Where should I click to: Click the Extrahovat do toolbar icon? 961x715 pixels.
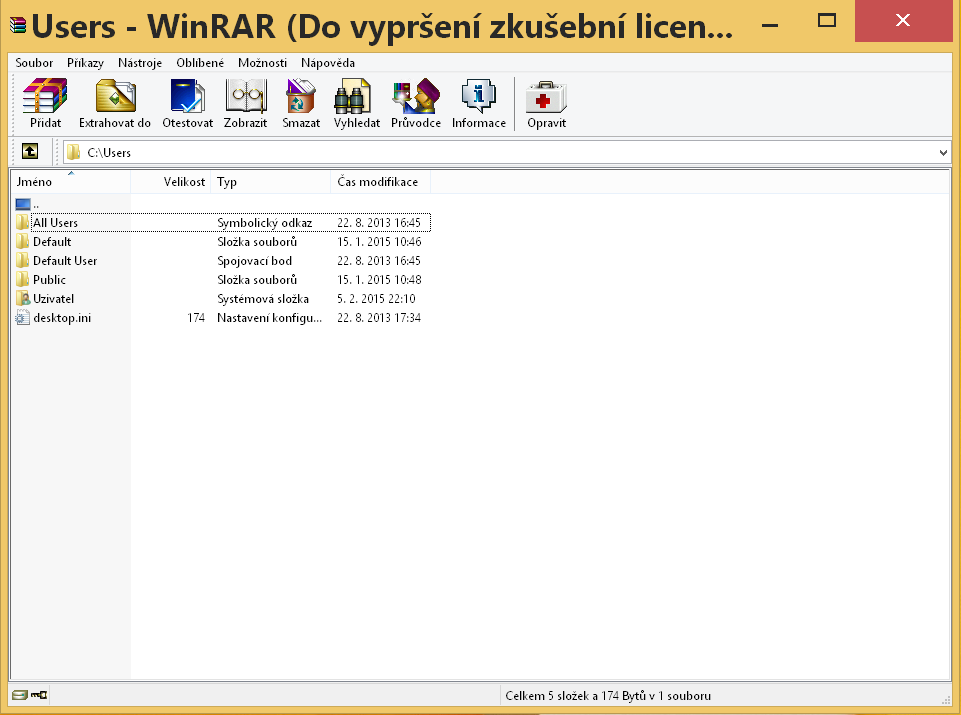115,96
